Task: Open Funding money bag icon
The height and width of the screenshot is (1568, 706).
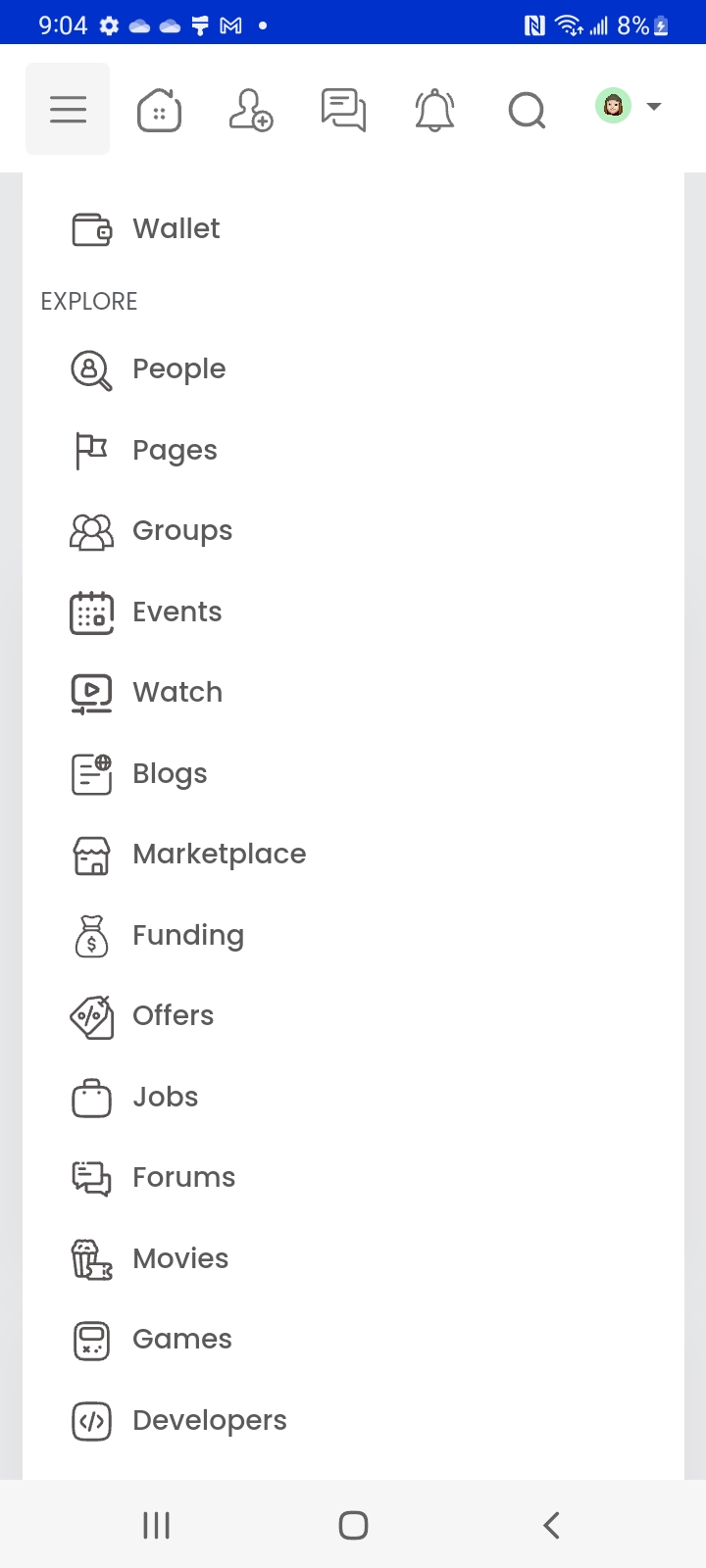Action: pos(91,936)
